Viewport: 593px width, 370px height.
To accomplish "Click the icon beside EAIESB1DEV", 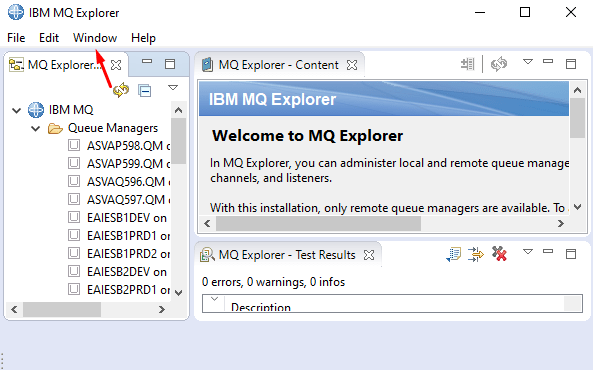I will [x=74, y=217].
